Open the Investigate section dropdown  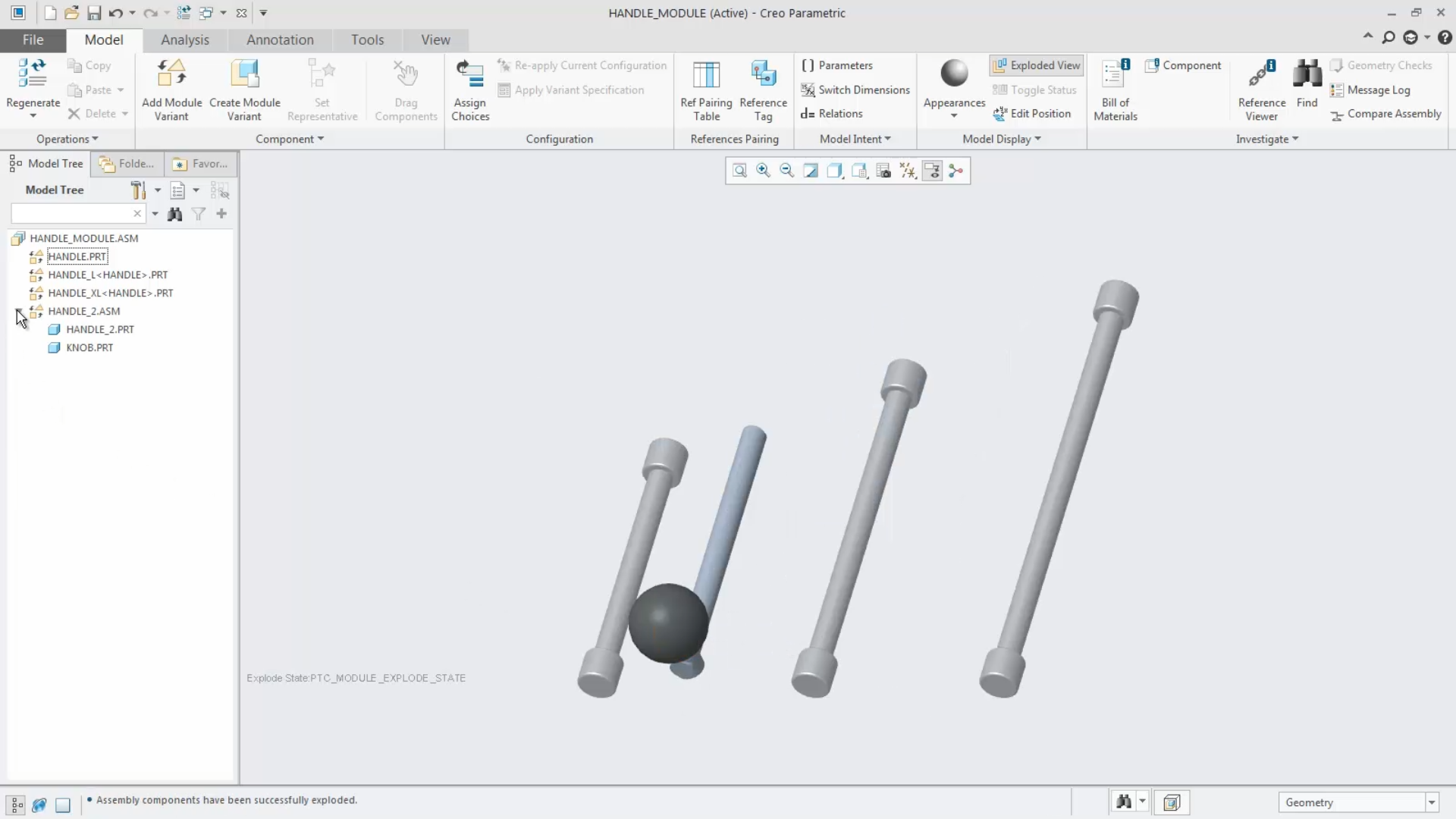pos(1266,139)
